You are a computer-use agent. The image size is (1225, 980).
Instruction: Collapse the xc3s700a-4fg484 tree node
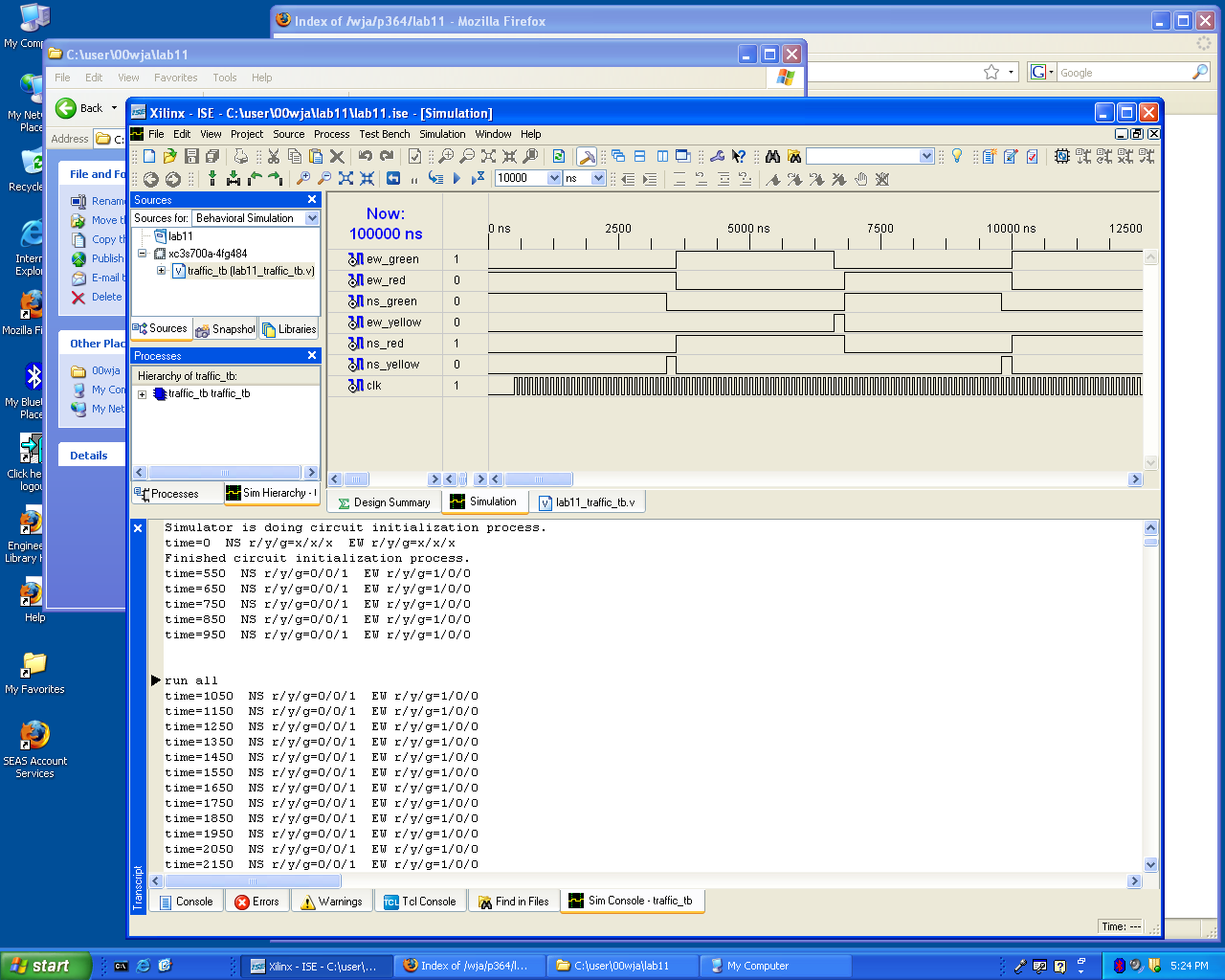143,254
